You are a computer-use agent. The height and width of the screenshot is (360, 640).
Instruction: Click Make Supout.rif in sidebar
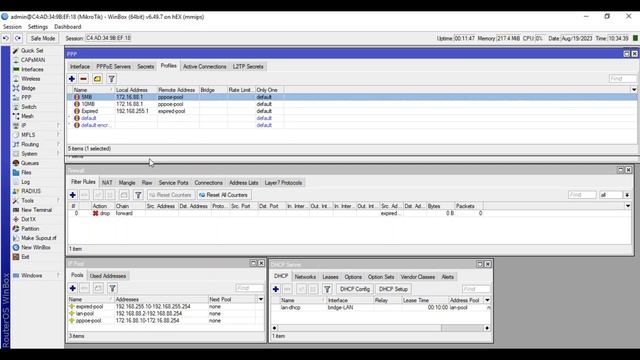[38, 238]
